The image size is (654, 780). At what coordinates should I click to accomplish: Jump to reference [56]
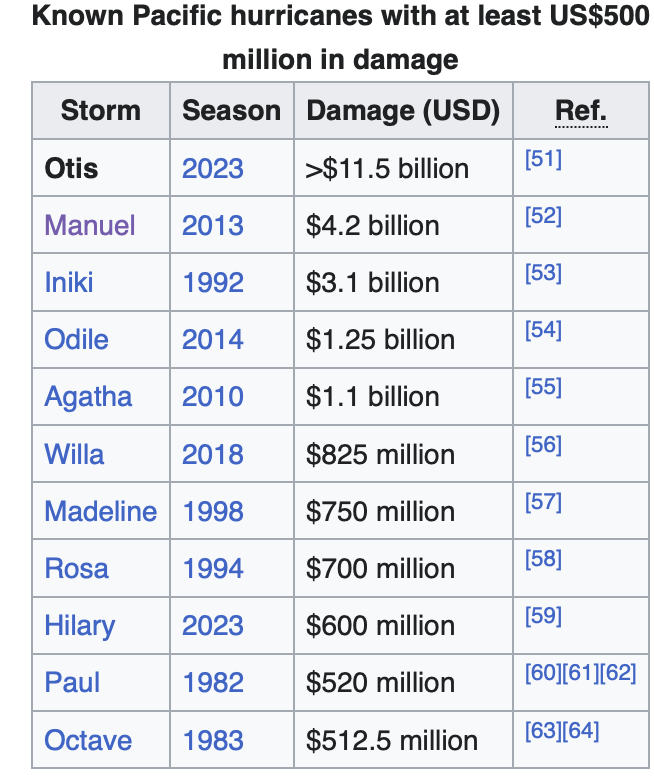543,445
